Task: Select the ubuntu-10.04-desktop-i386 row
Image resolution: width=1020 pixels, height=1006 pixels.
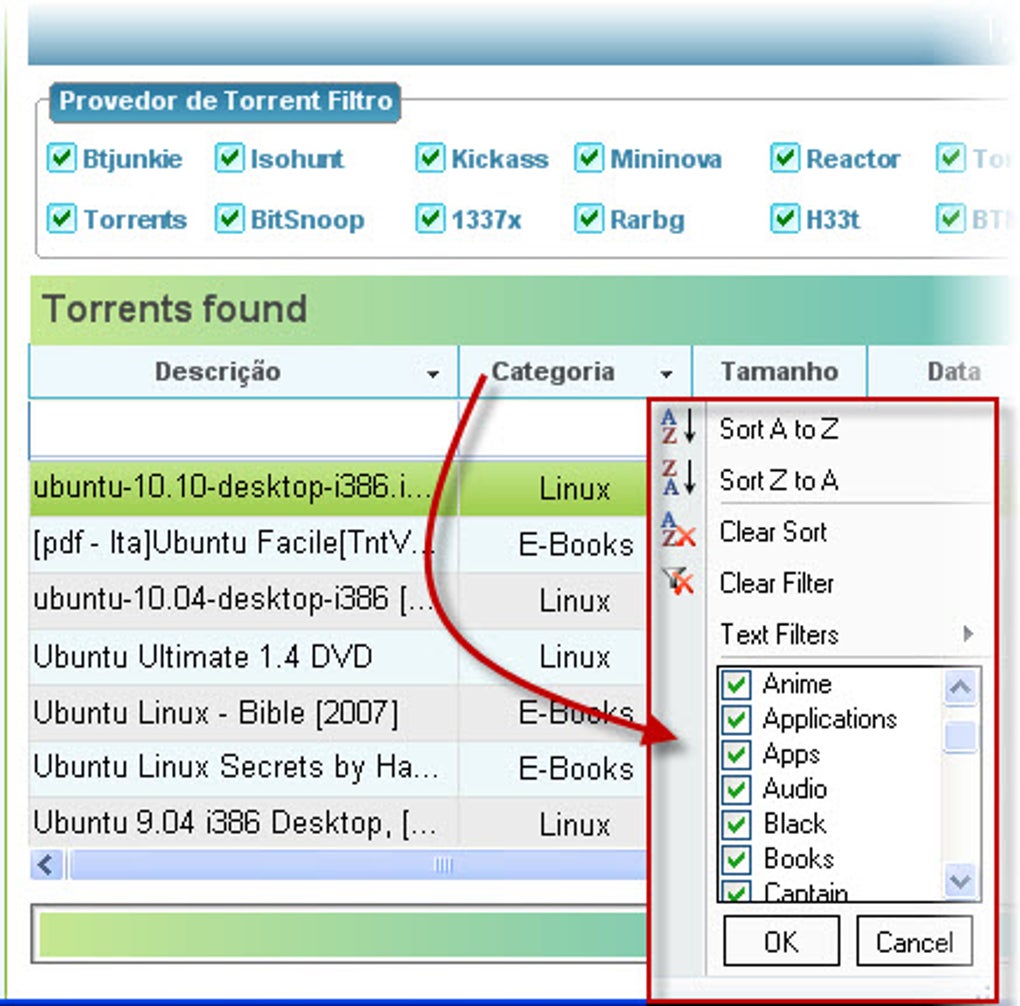Action: (x=338, y=600)
